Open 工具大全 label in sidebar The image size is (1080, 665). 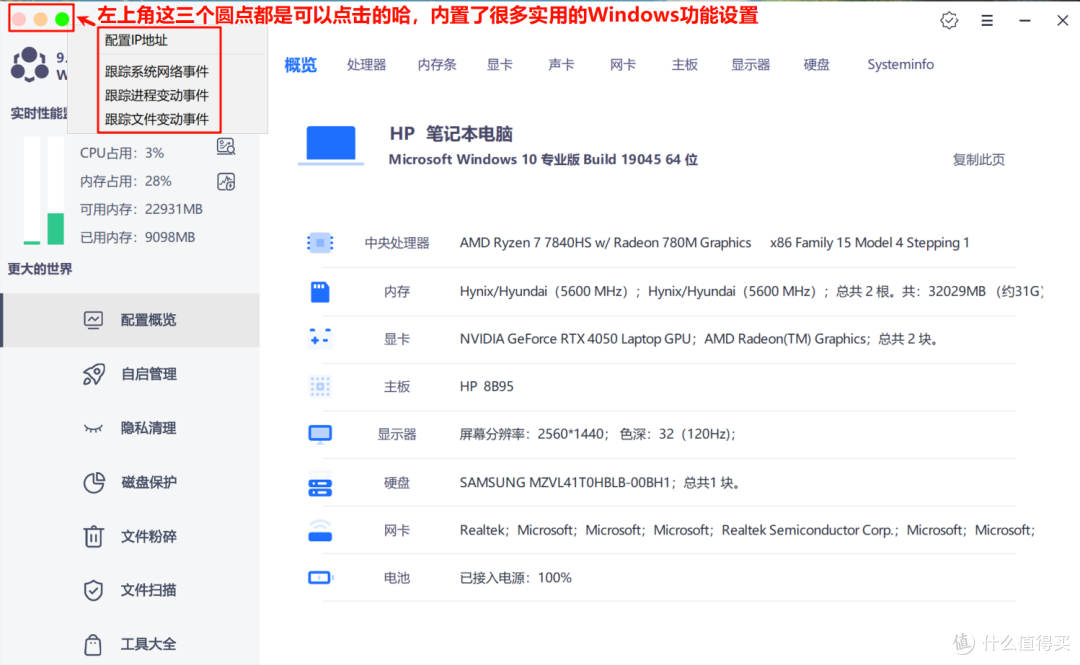coord(149,644)
